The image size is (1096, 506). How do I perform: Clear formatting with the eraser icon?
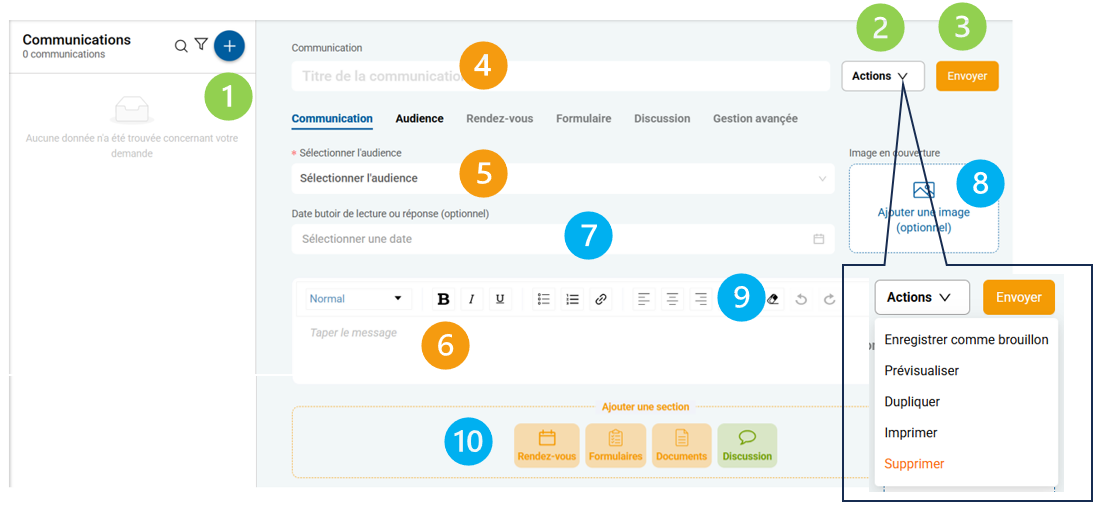coord(772,299)
